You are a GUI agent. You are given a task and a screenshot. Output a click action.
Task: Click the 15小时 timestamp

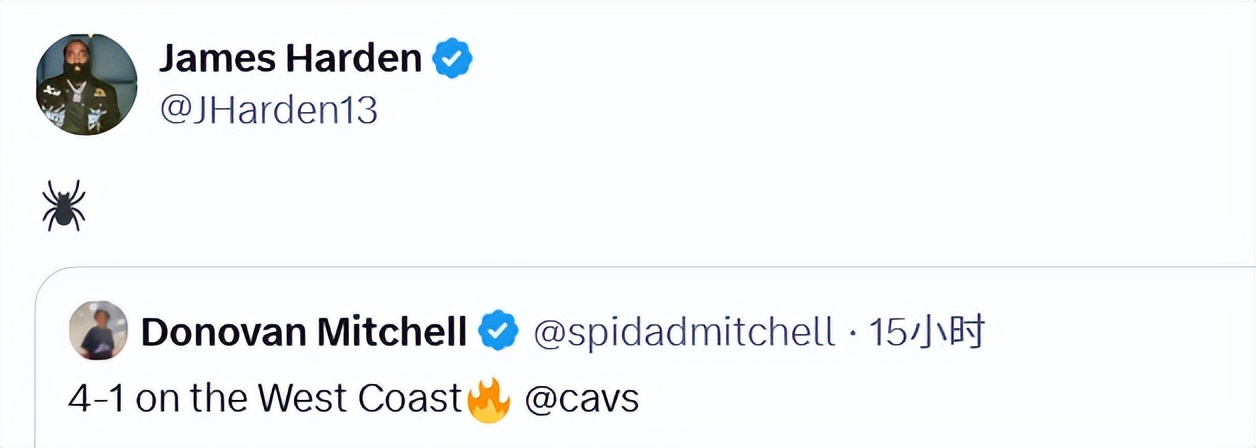[x=926, y=331]
